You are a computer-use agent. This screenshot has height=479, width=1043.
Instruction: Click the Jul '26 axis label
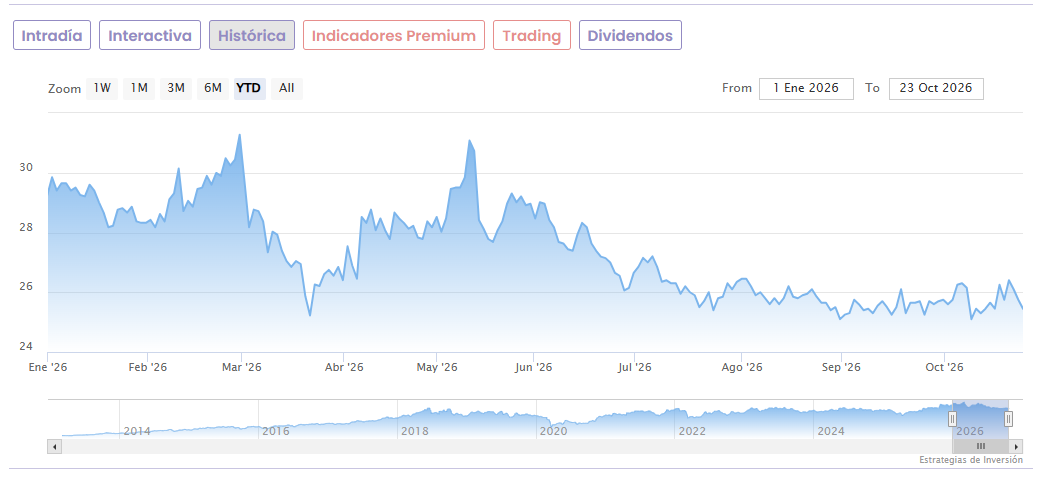tap(635, 367)
